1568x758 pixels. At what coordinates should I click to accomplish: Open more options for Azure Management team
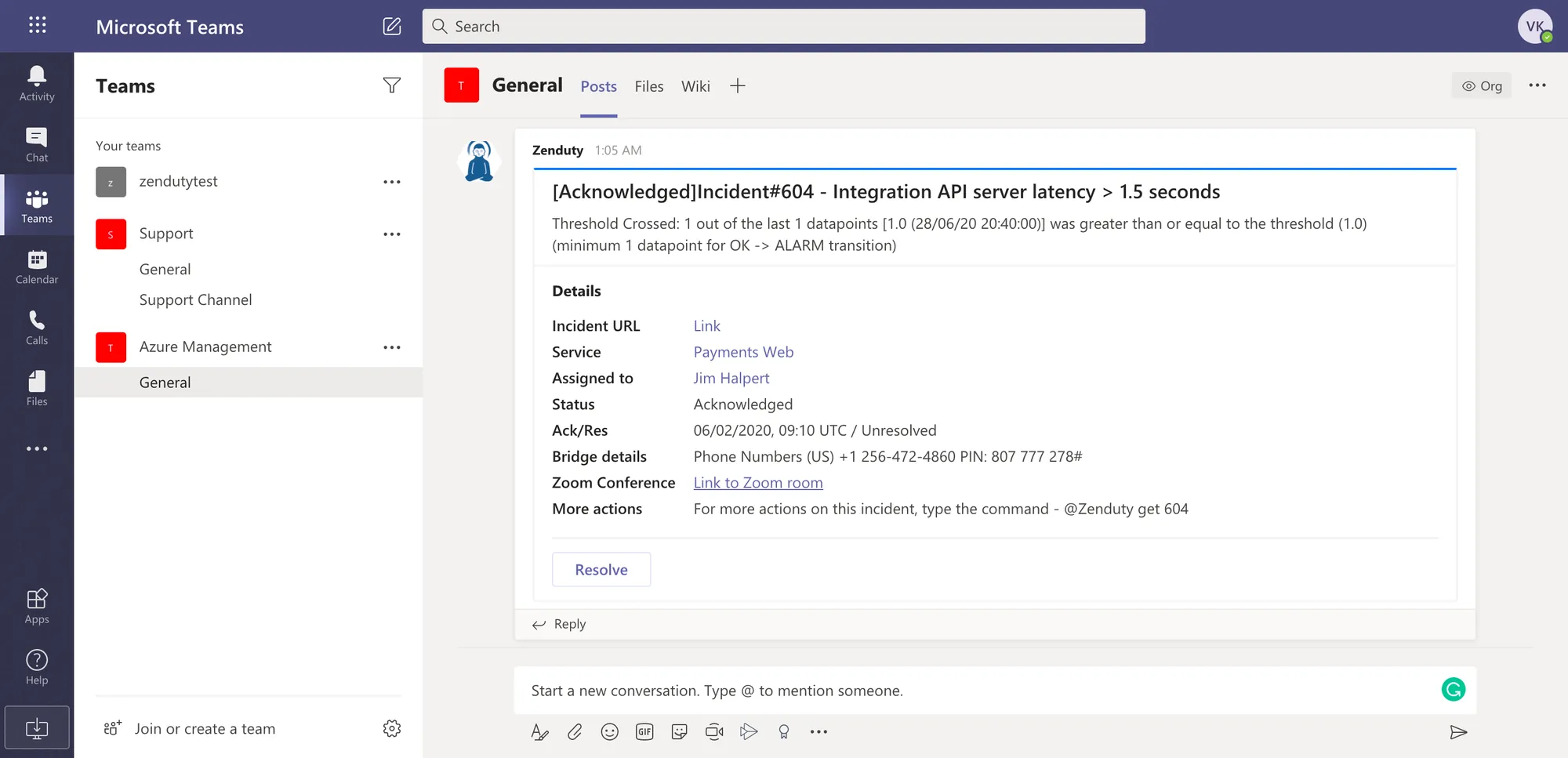pyautogui.click(x=392, y=347)
